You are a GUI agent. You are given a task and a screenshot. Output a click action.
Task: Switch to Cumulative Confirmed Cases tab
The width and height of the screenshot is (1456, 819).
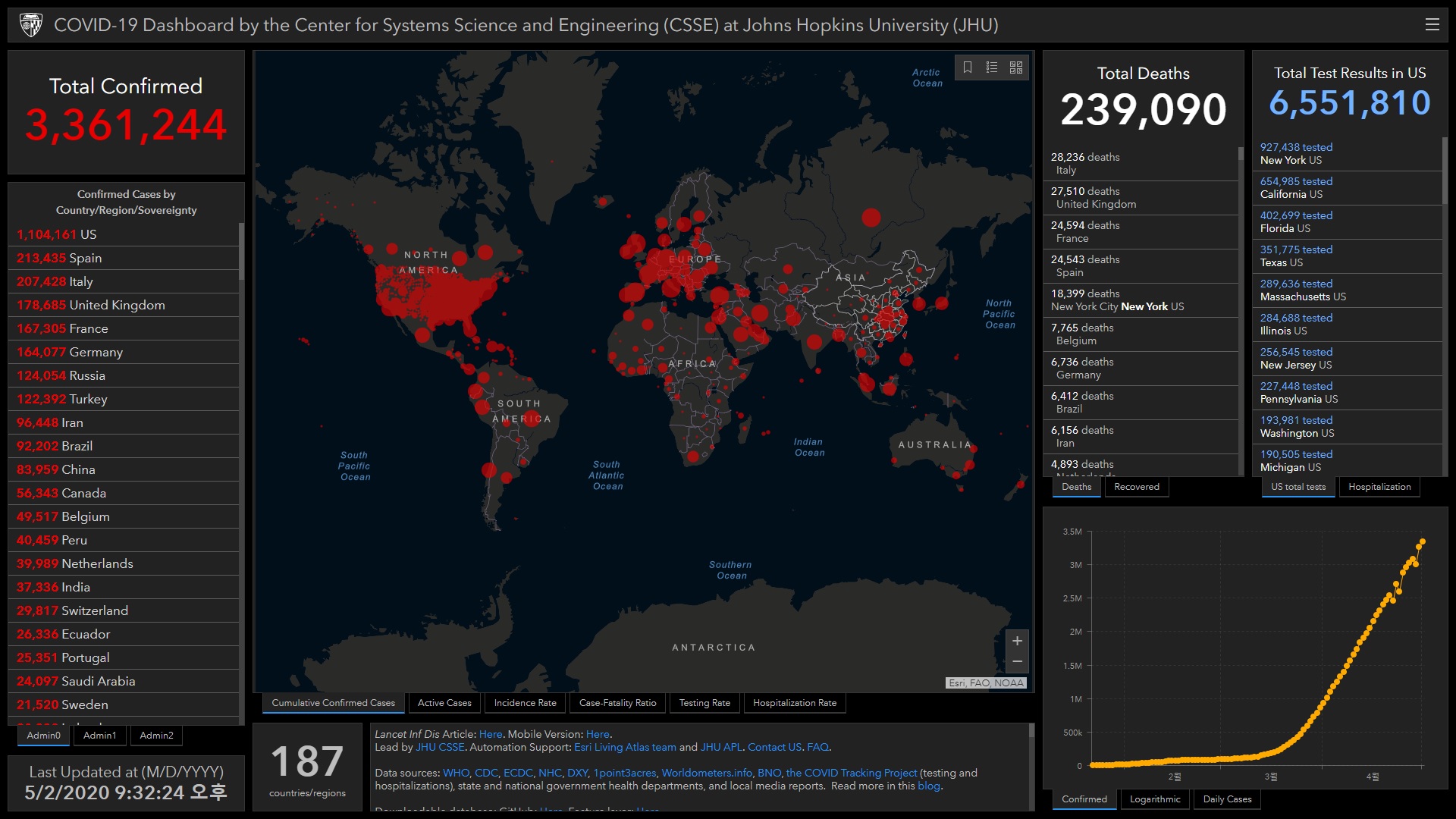(334, 703)
